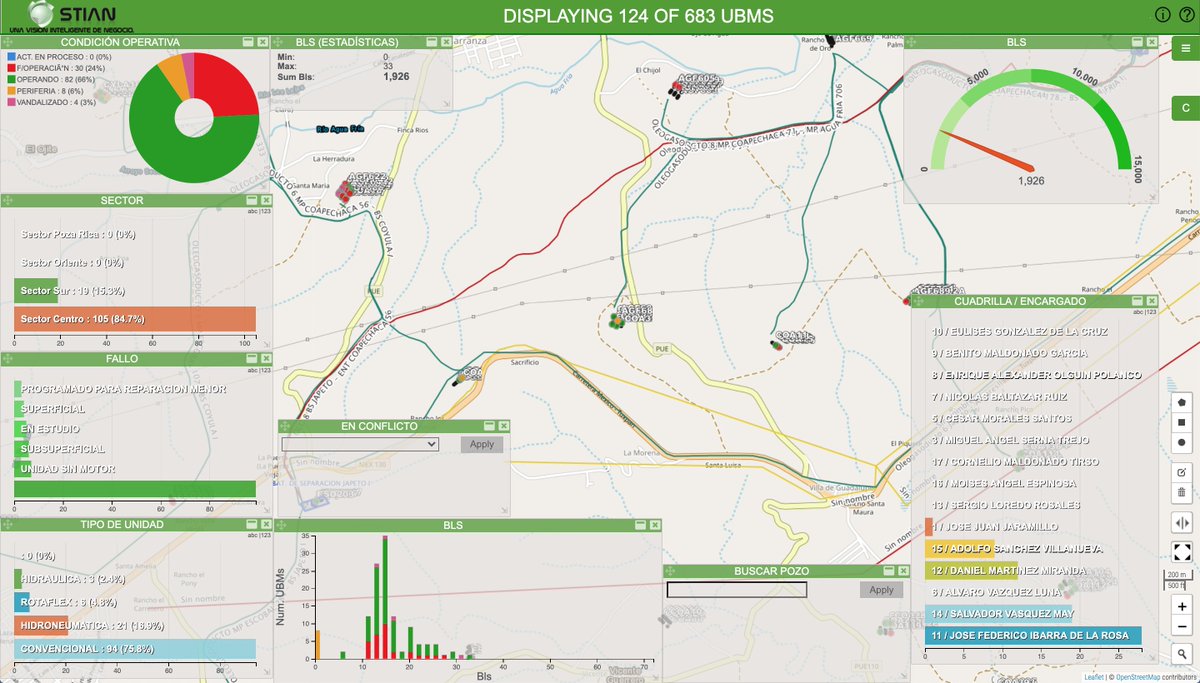Select crew 14 / SALVADOR VASQUEZ MAY

[1000, 613]
